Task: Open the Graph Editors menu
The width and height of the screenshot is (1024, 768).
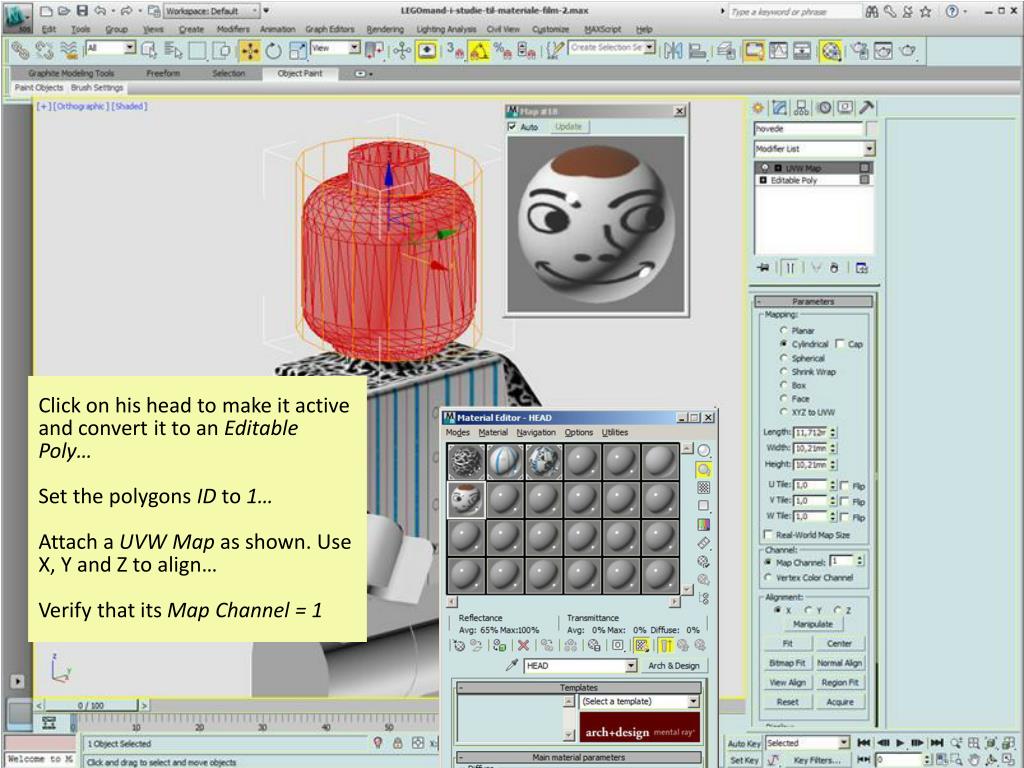Action: click(330, 29)
